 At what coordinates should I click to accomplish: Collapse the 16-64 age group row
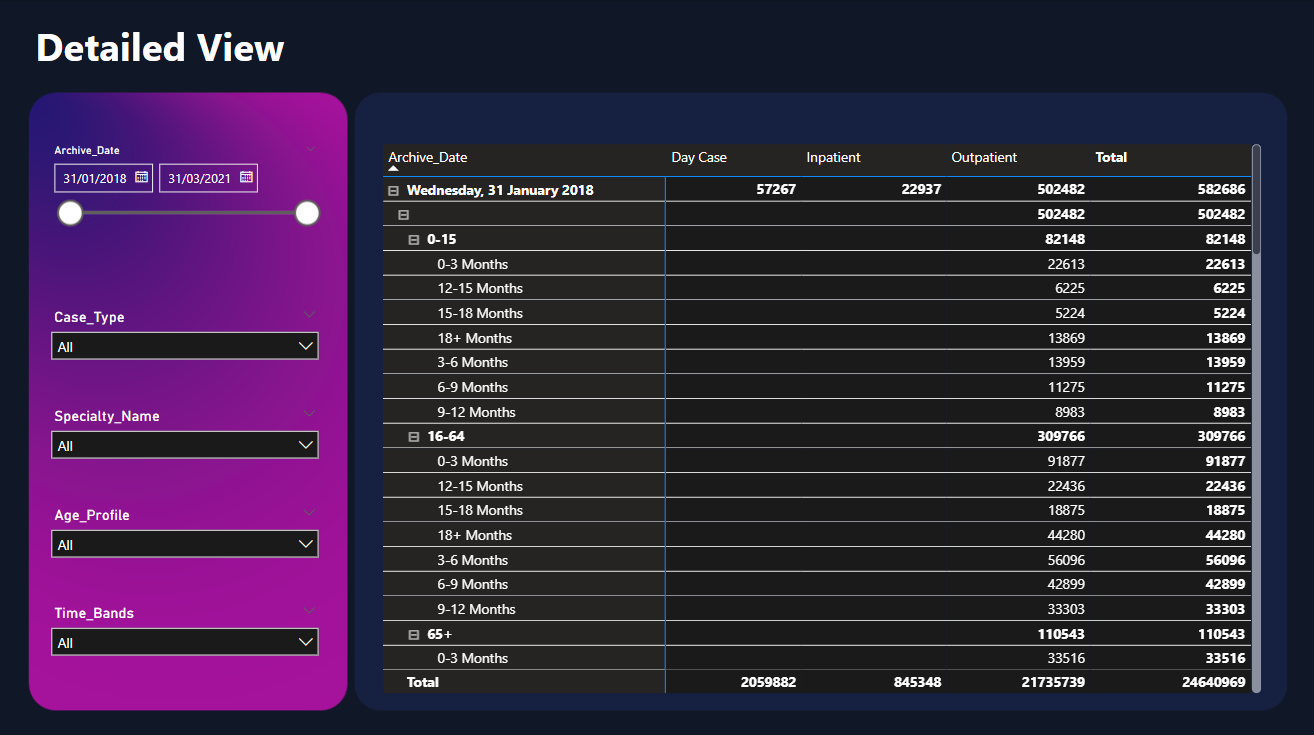(x=414, y=437)
